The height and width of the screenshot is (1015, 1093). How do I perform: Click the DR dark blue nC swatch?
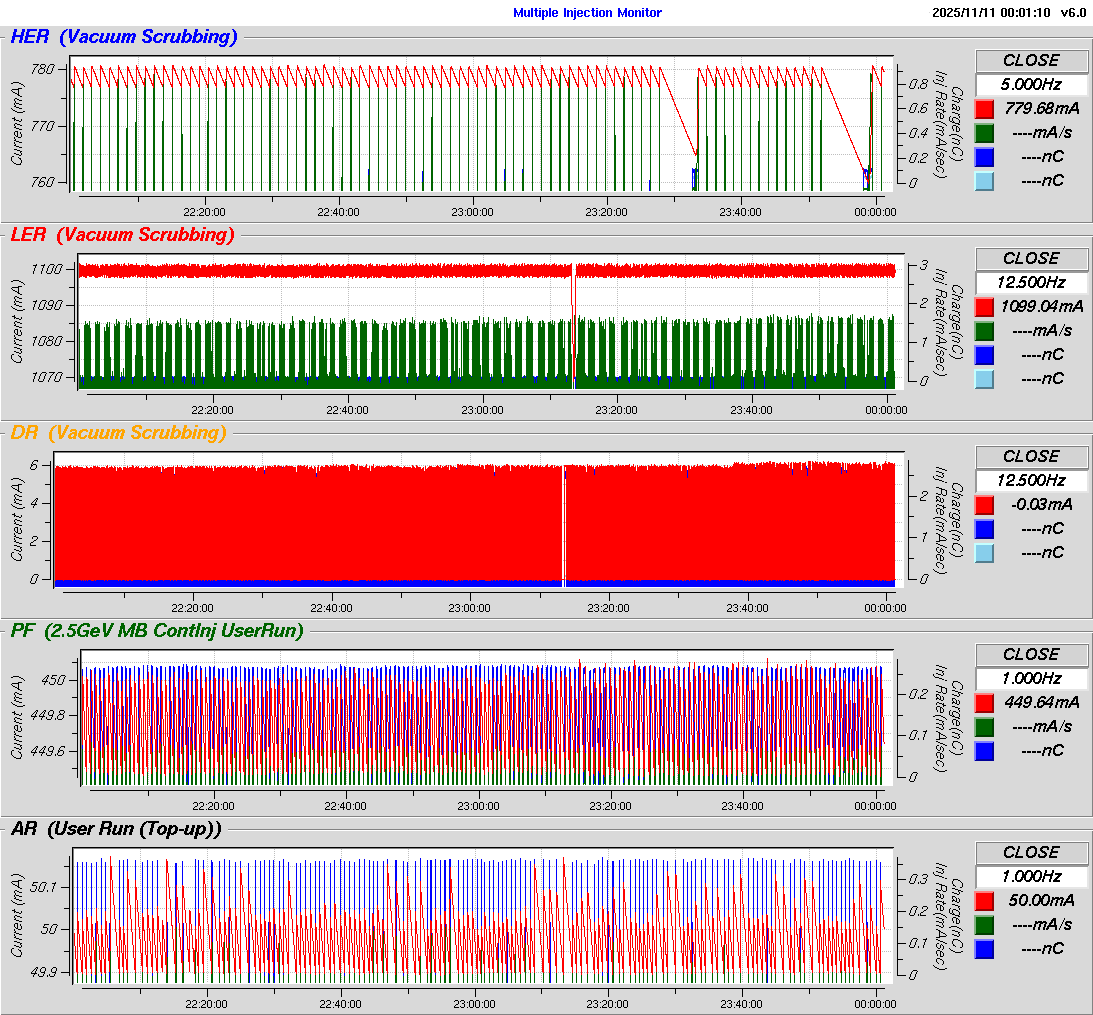[984, 529]
